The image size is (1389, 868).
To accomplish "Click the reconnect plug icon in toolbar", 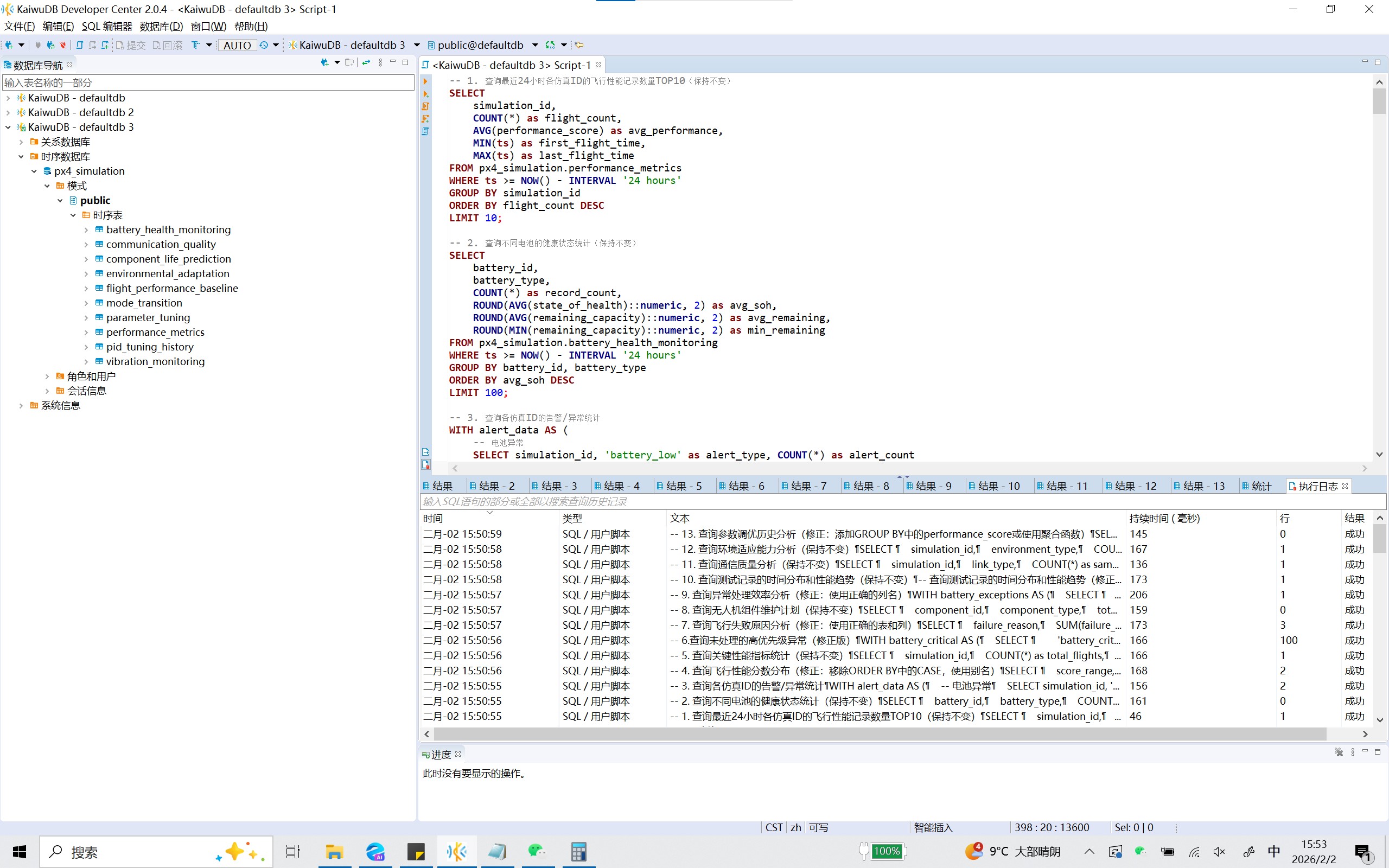I will click(50, 45).
